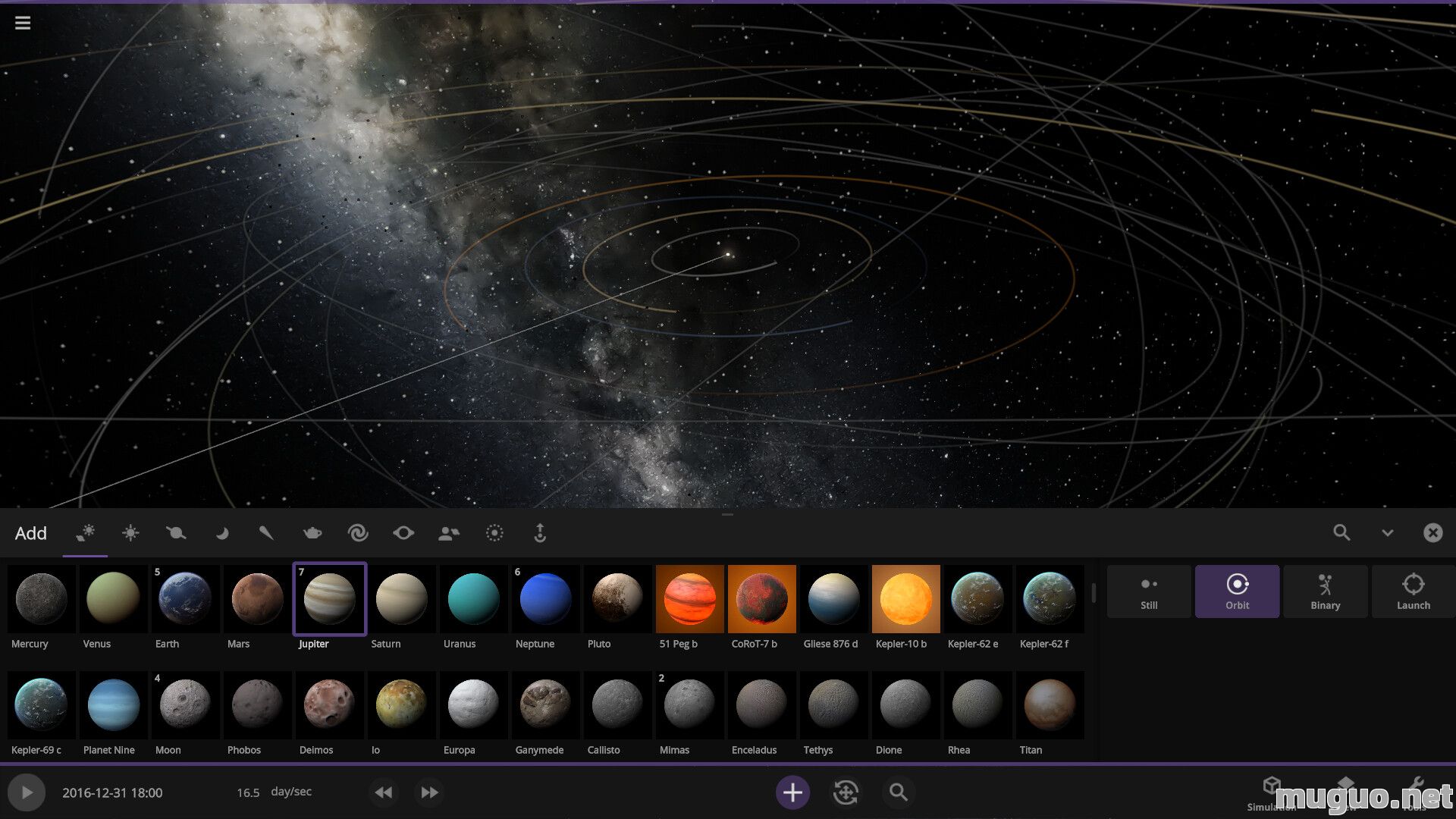
Task: Select the teapot objects category icon
Action: pos(312,533)
